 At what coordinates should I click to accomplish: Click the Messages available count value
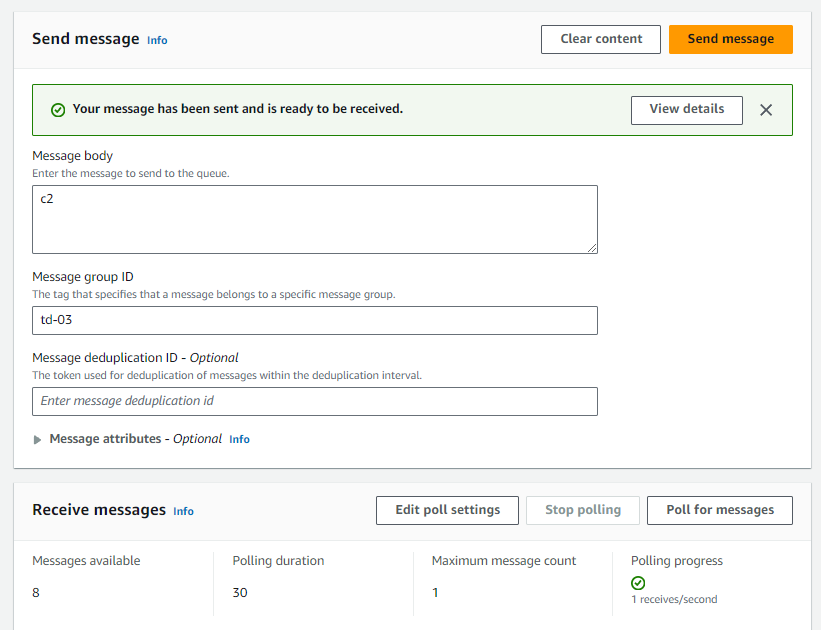coord(36,592)
